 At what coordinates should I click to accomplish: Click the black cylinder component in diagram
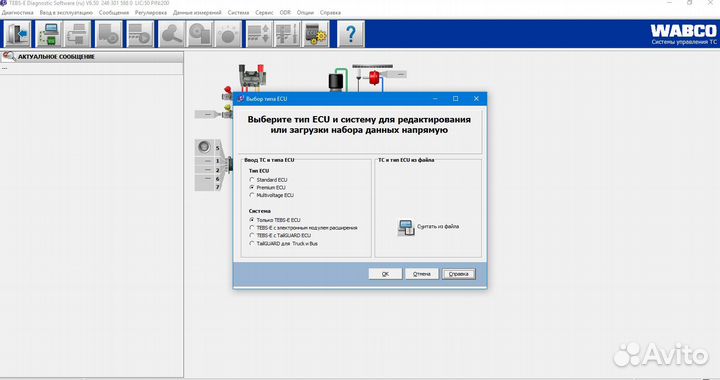[336, 82]
